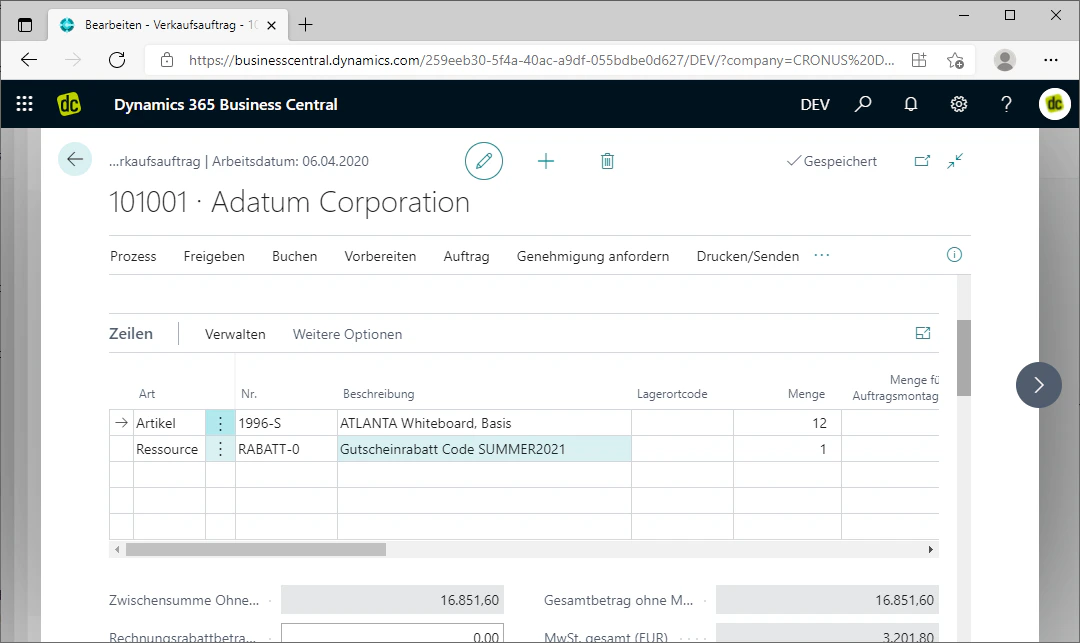Click the browser address bar URL
The image size is (1080, 643).
[541, 61]
